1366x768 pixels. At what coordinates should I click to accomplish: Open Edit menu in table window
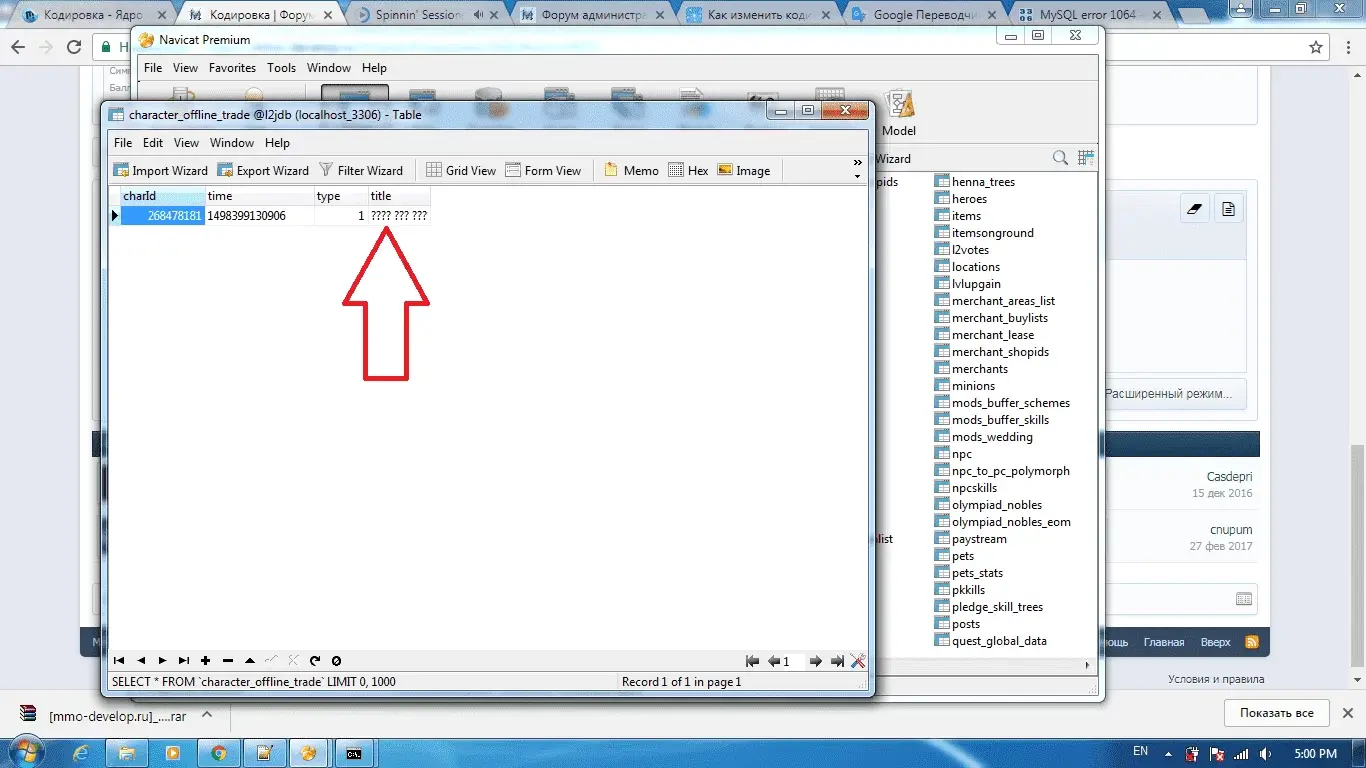[x=153, y=143]
